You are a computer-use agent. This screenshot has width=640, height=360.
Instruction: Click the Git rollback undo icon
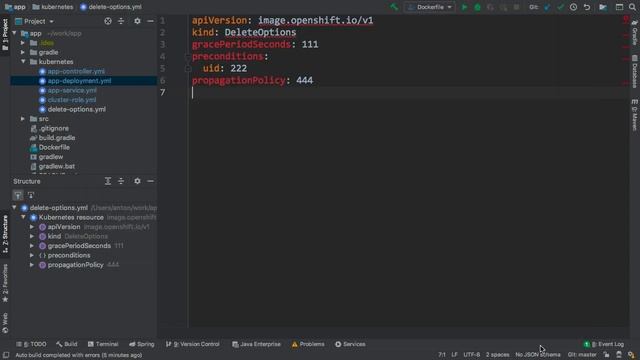click(x=587, y=7)
